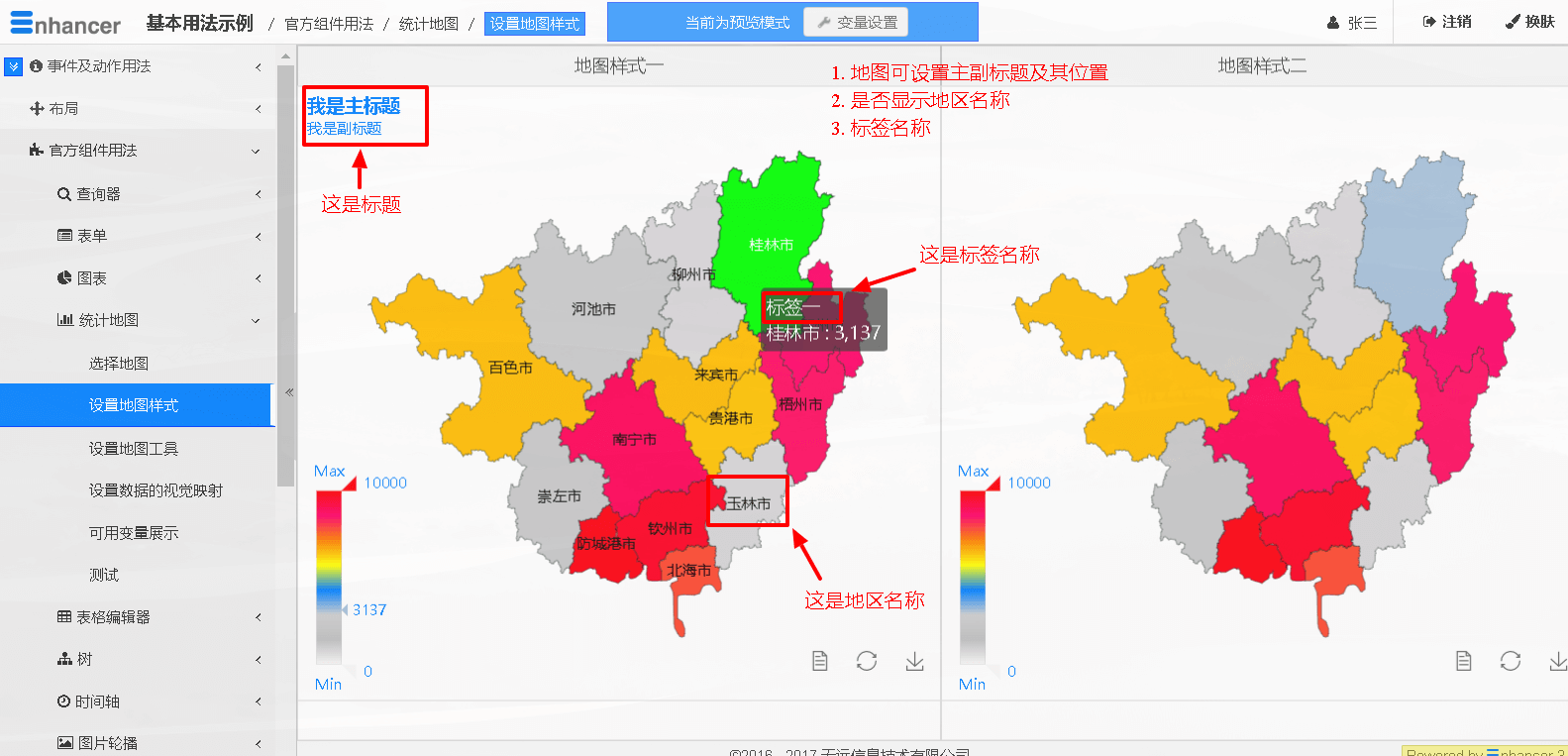The image size is (1568, 756).
Task: Click the 变量设置 button
Action: [856, 22]
